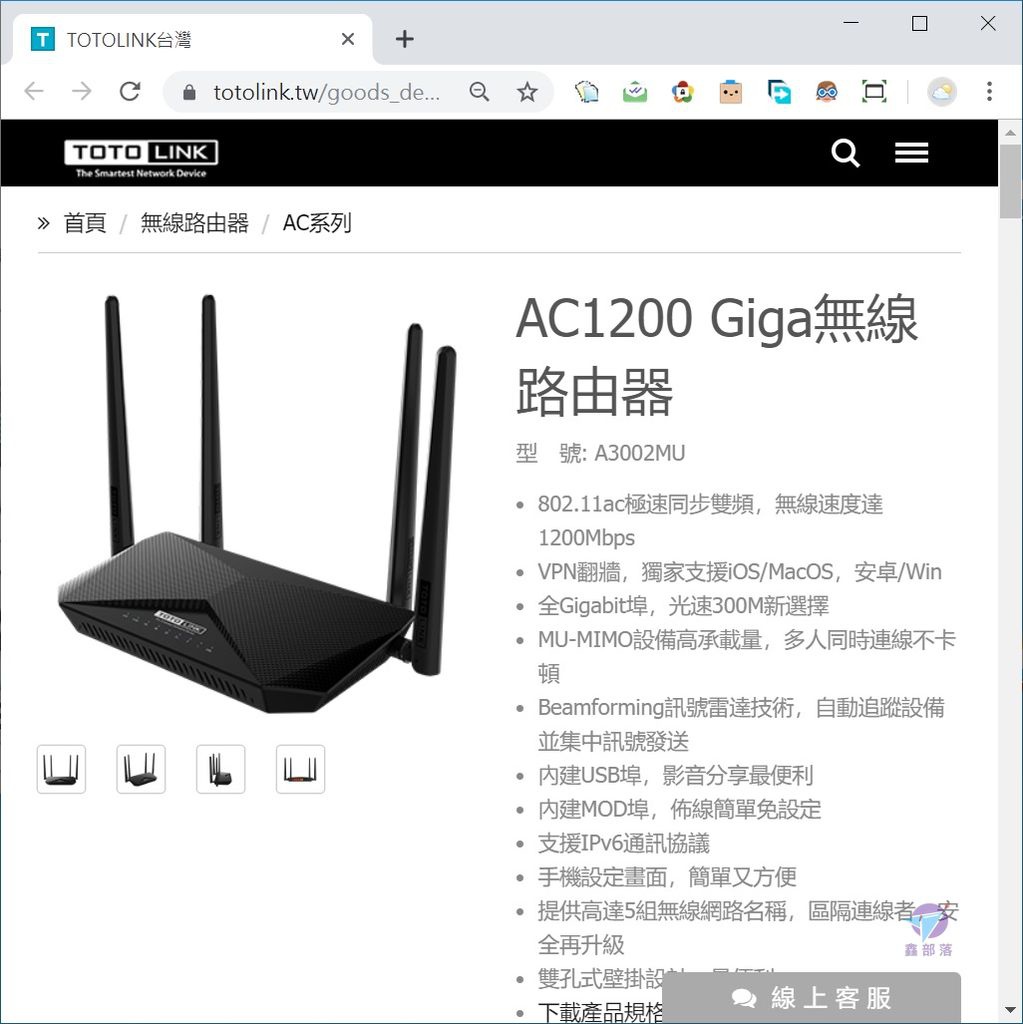Viewport: 1023px width, 1024px height.
Task: Click the brown box face extension icon
Action: [730, 92]
